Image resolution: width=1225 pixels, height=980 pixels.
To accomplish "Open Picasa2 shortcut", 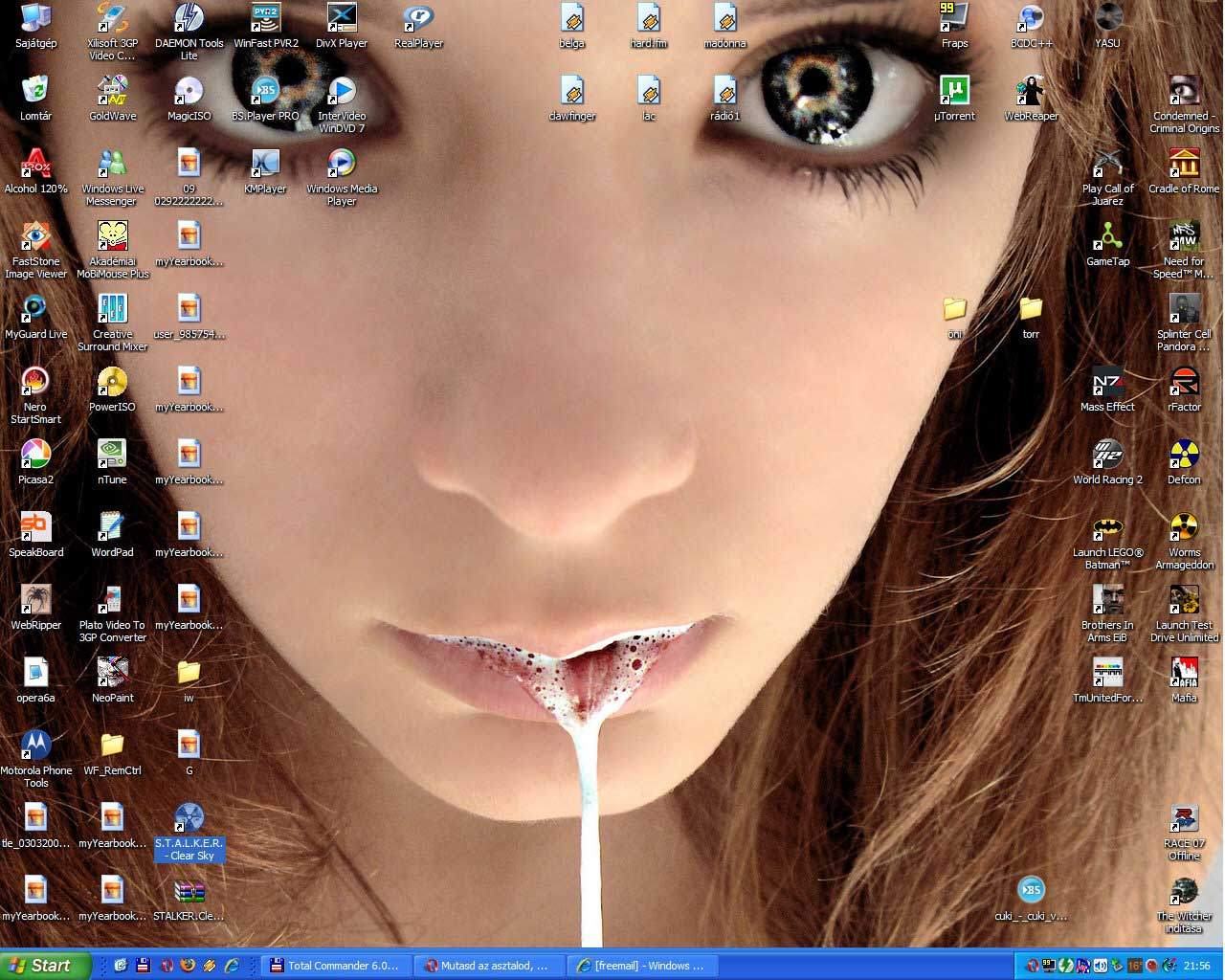I will tap(36, 462).
